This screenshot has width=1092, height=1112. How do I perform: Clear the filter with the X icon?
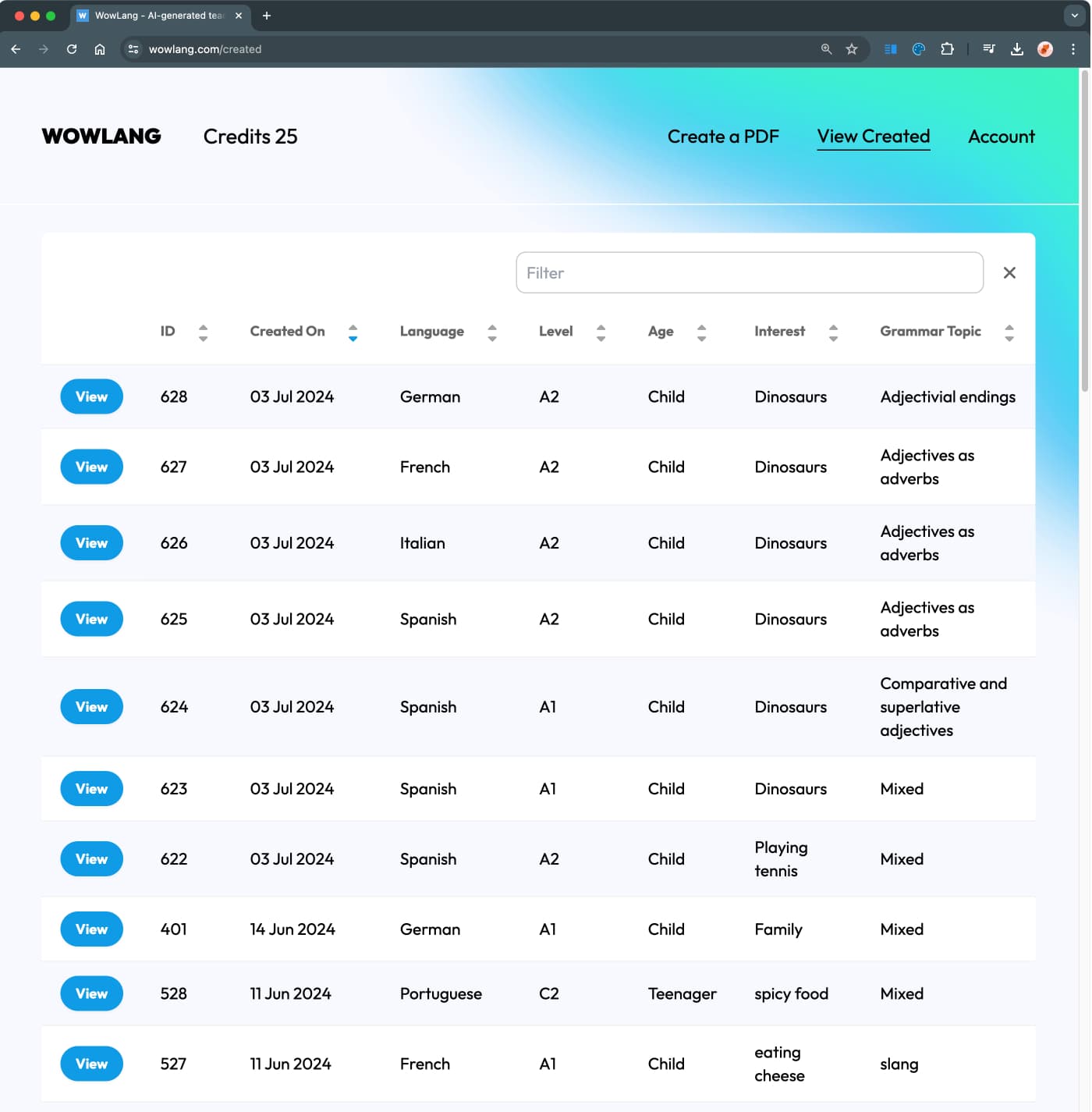1009,272
